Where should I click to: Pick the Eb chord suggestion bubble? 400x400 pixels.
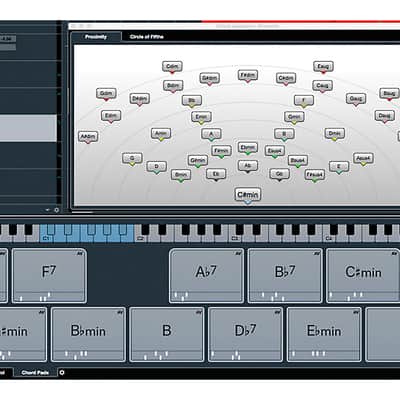[x=216, y=174]
